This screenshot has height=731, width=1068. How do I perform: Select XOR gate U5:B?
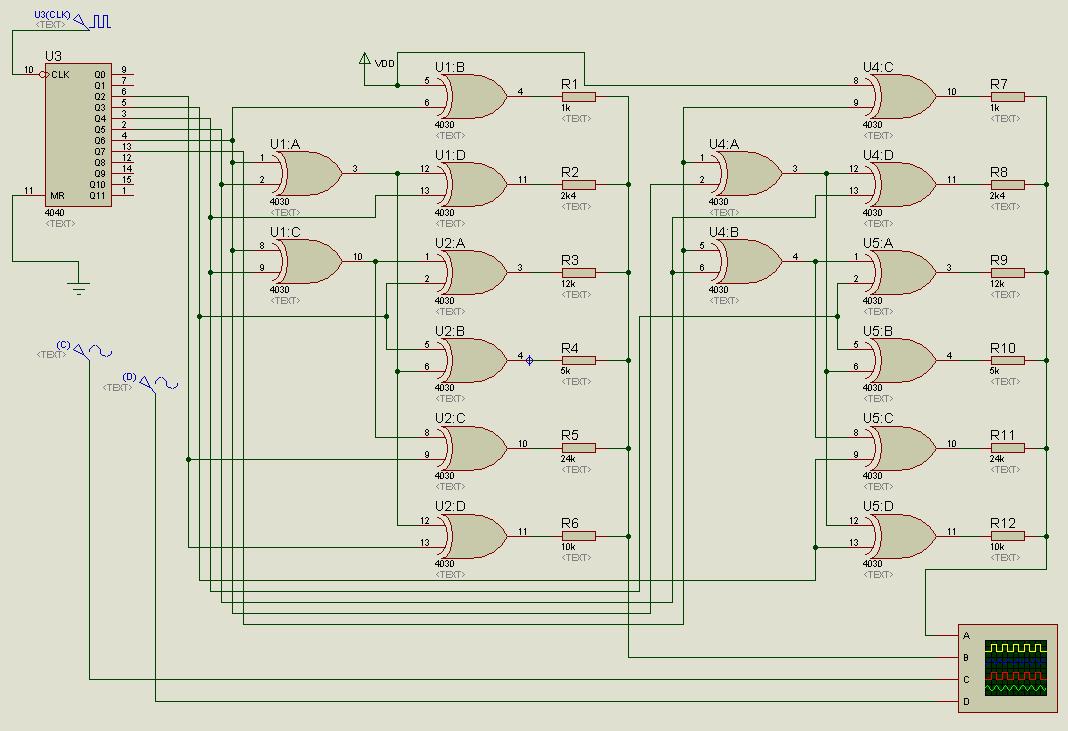902,360
